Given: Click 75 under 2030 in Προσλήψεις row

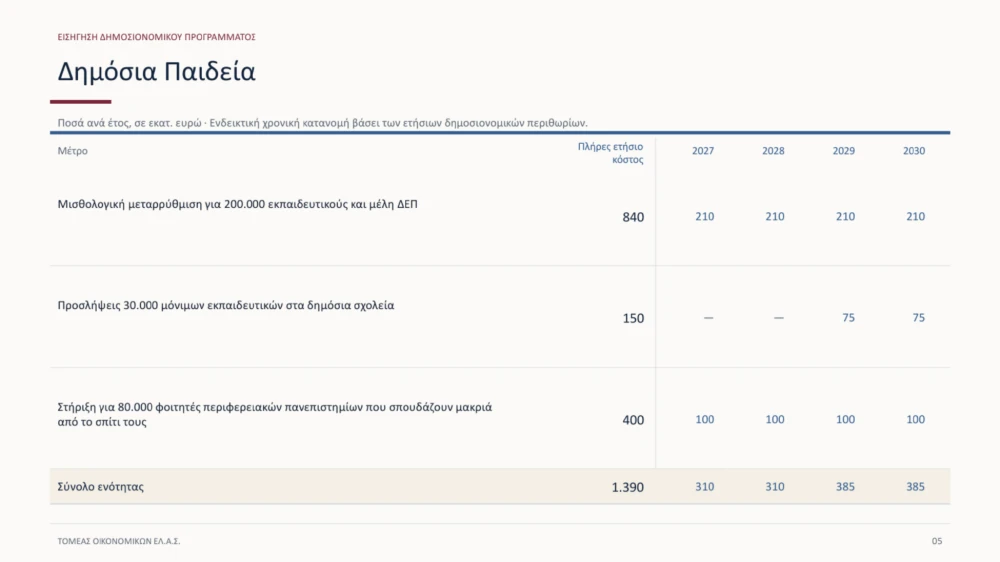Looking at the screenshot, I should coord(918,318).
